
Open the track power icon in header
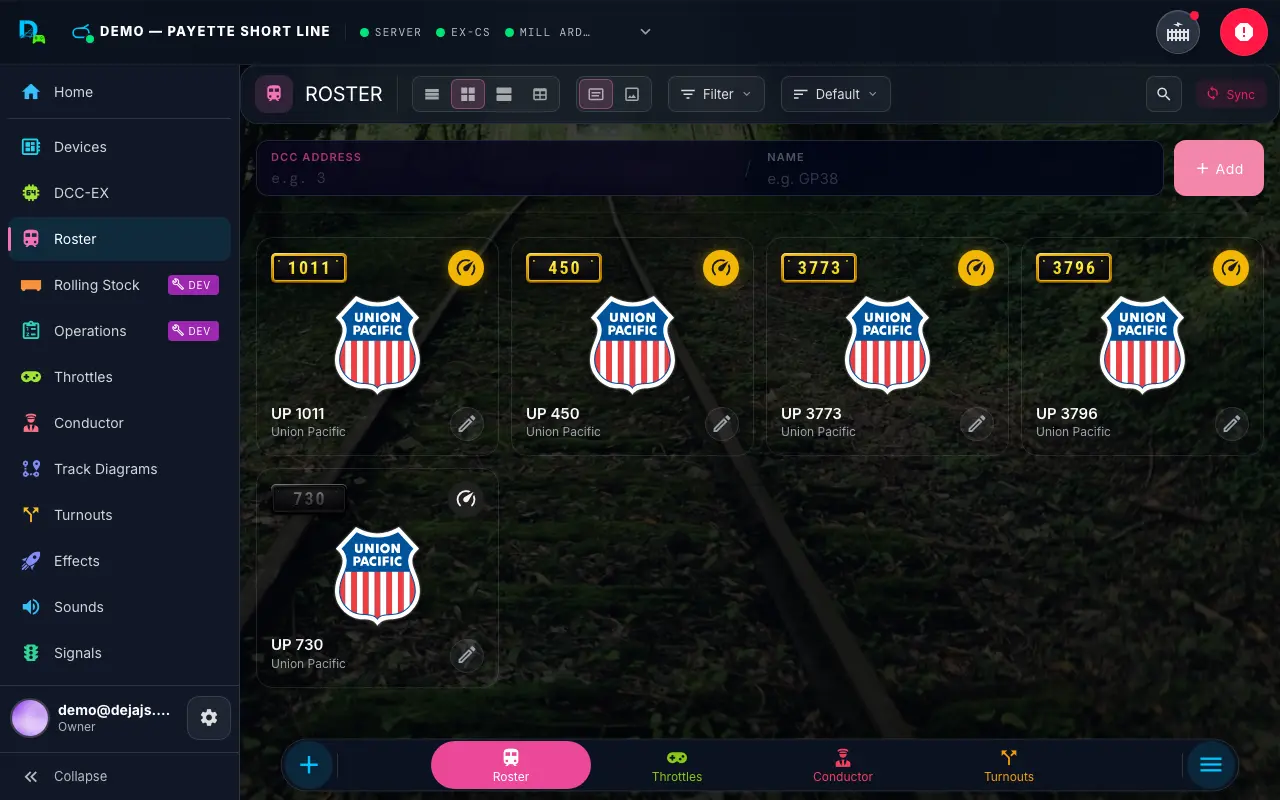pos(1178,32)
